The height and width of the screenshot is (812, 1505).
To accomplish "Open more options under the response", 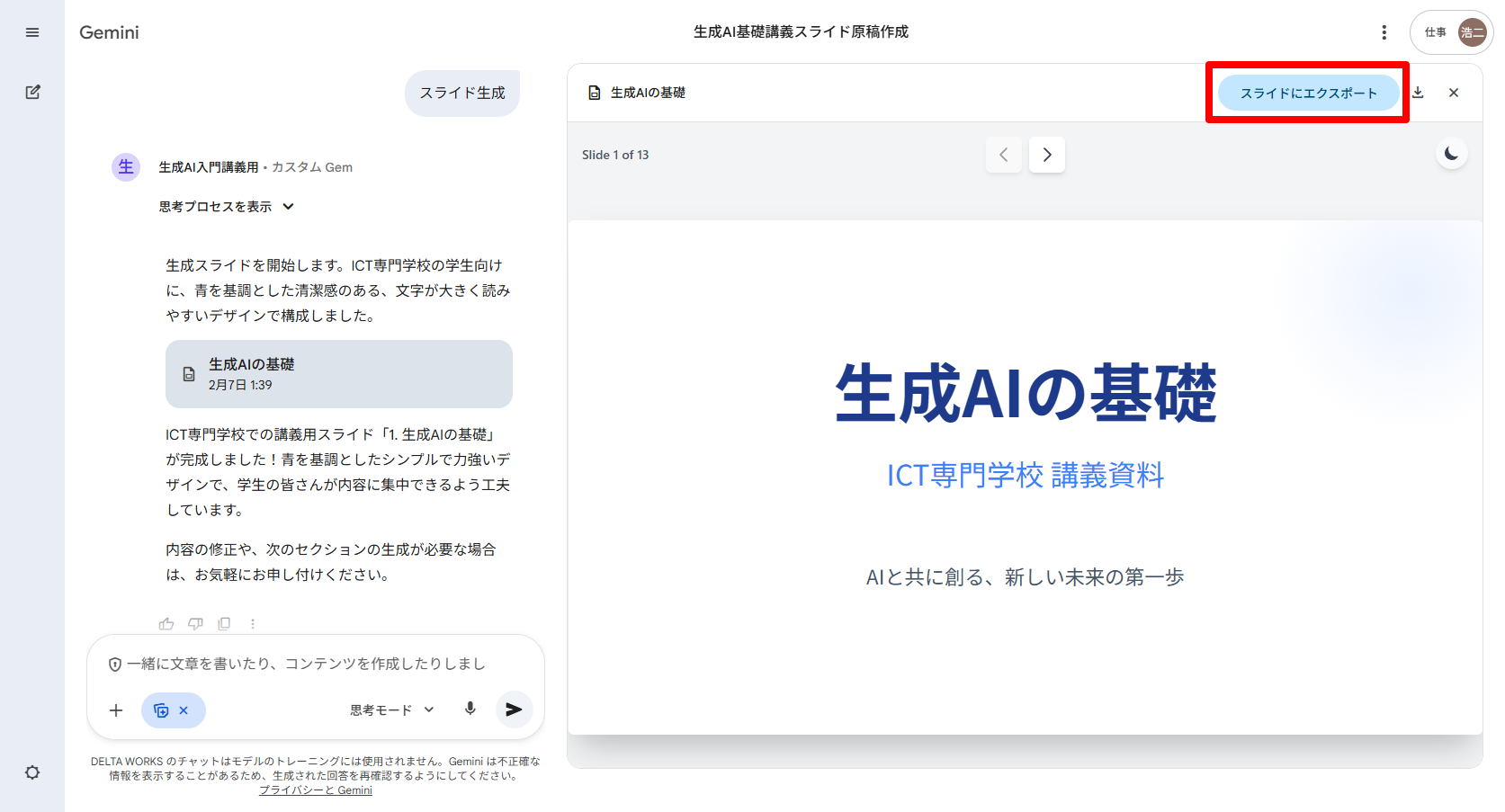I will pyautogui.click(x=253, y=623).
